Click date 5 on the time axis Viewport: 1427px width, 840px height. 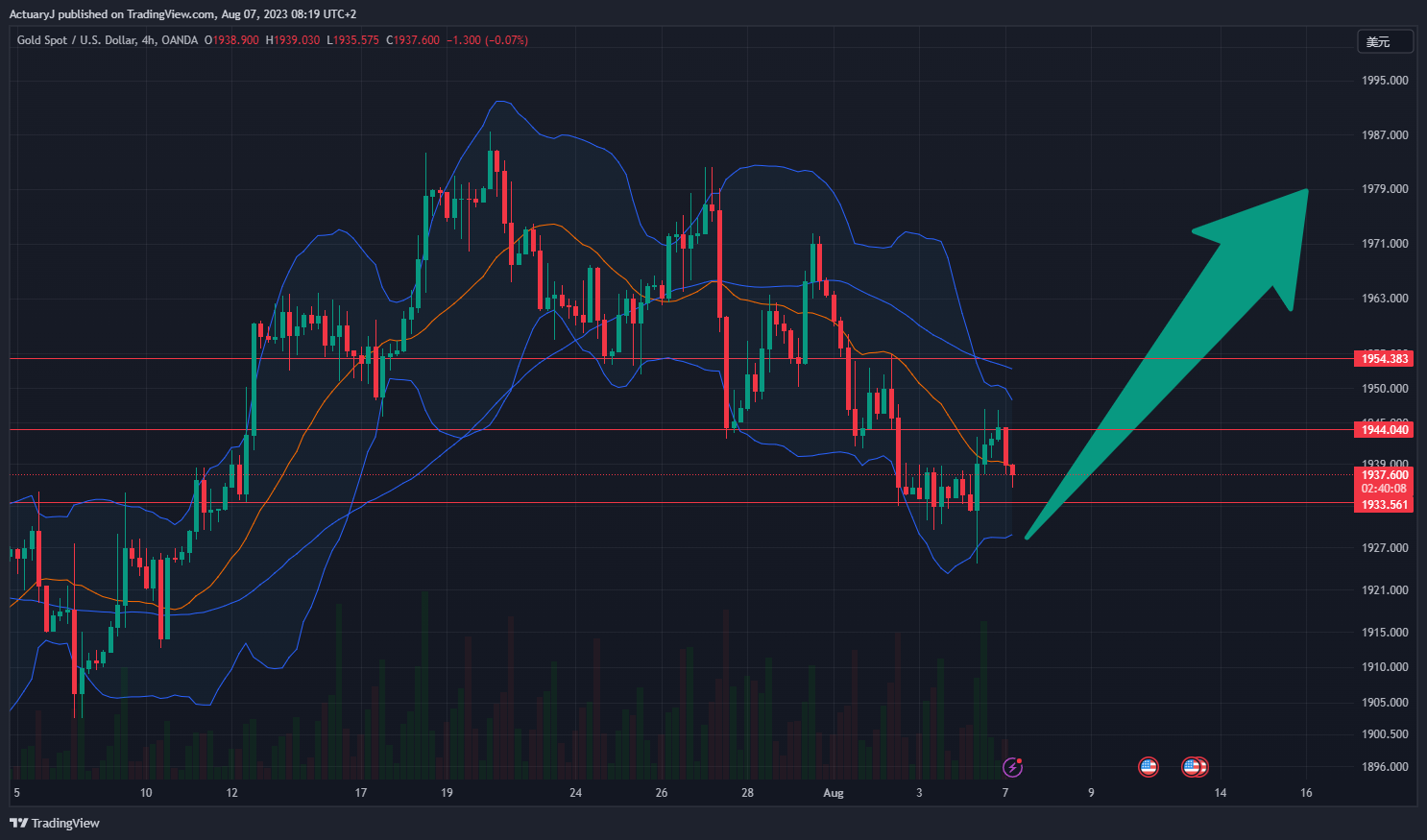16,793
